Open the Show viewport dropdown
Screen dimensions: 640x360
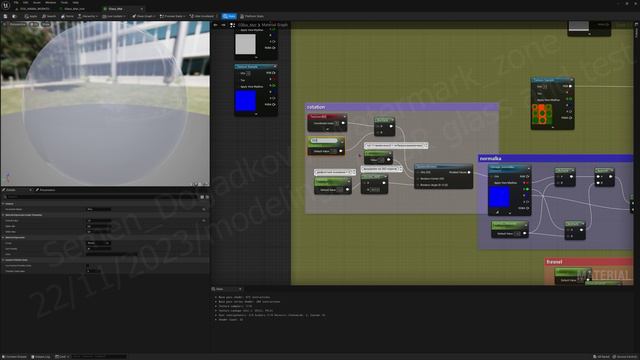pyautogui.click(x=46, y=24)
